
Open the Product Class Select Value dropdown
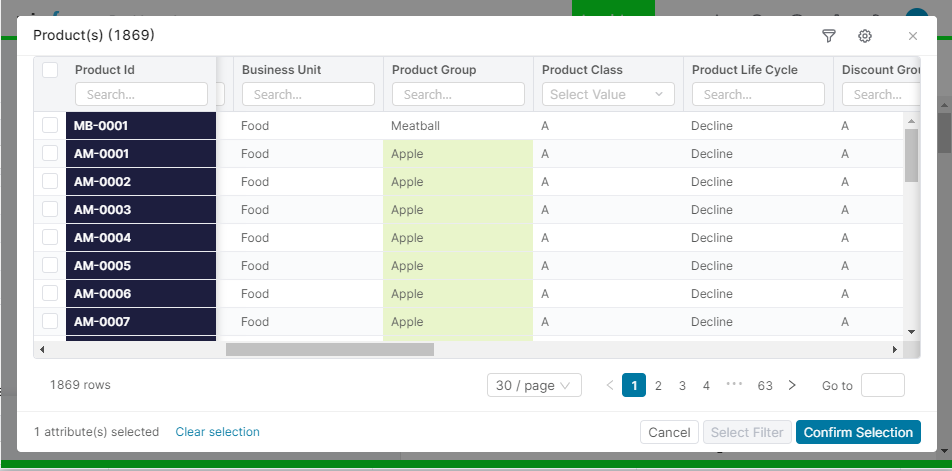click(x=607, y=94)
